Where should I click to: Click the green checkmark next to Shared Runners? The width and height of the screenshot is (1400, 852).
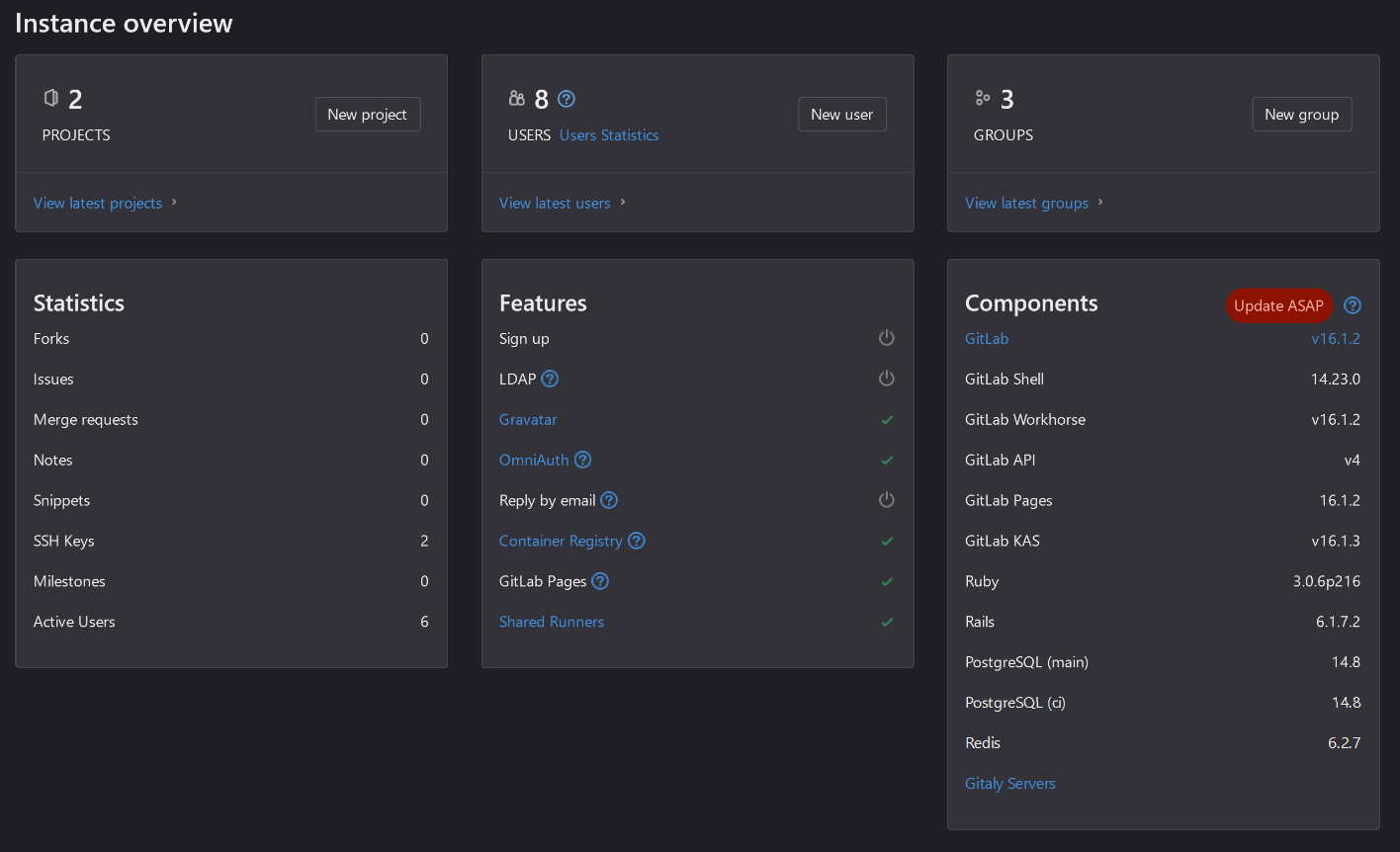pyautogui.click(x=887, y=622)
